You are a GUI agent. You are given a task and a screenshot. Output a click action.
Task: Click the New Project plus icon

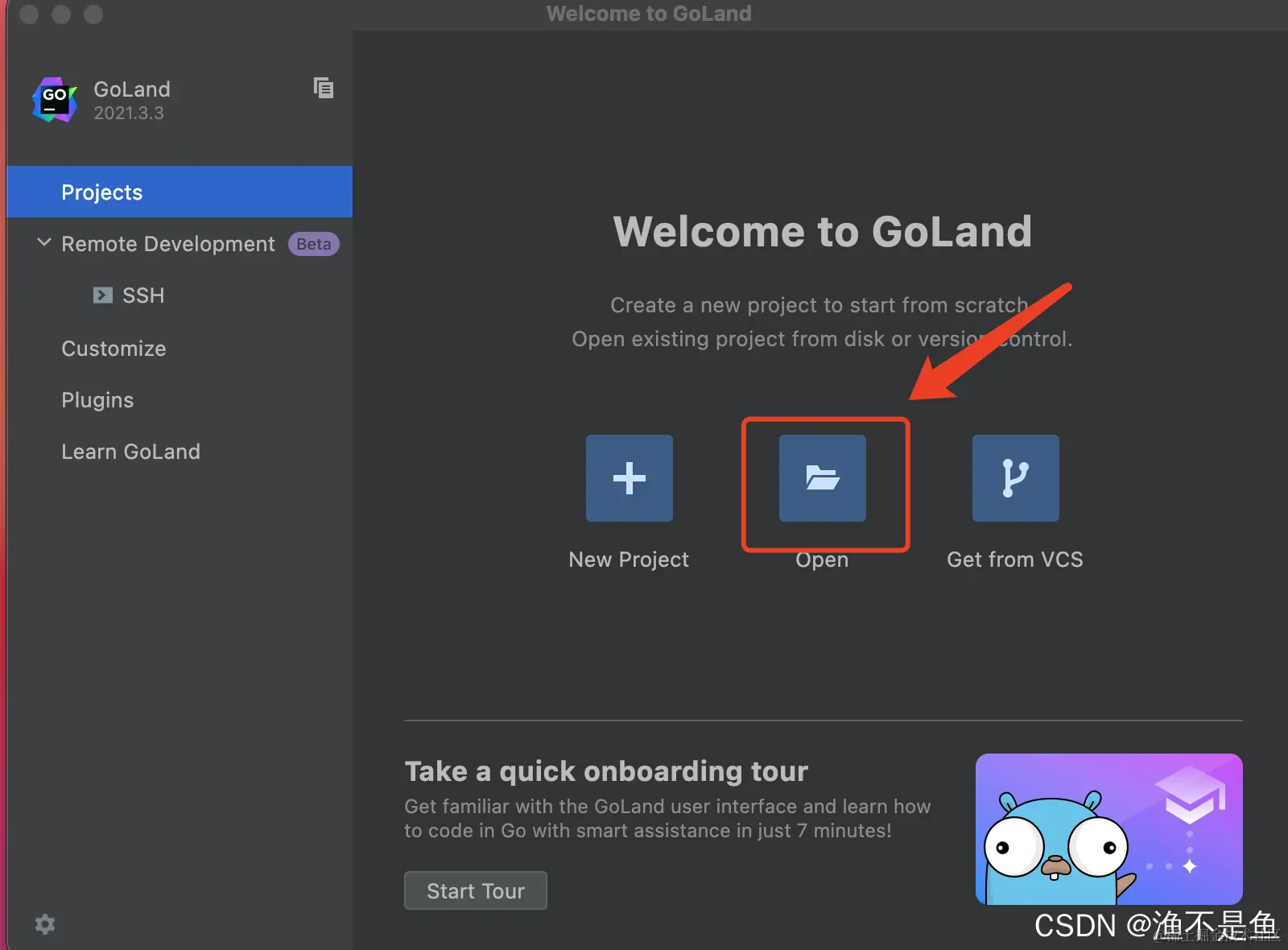(x=629, y=478)
